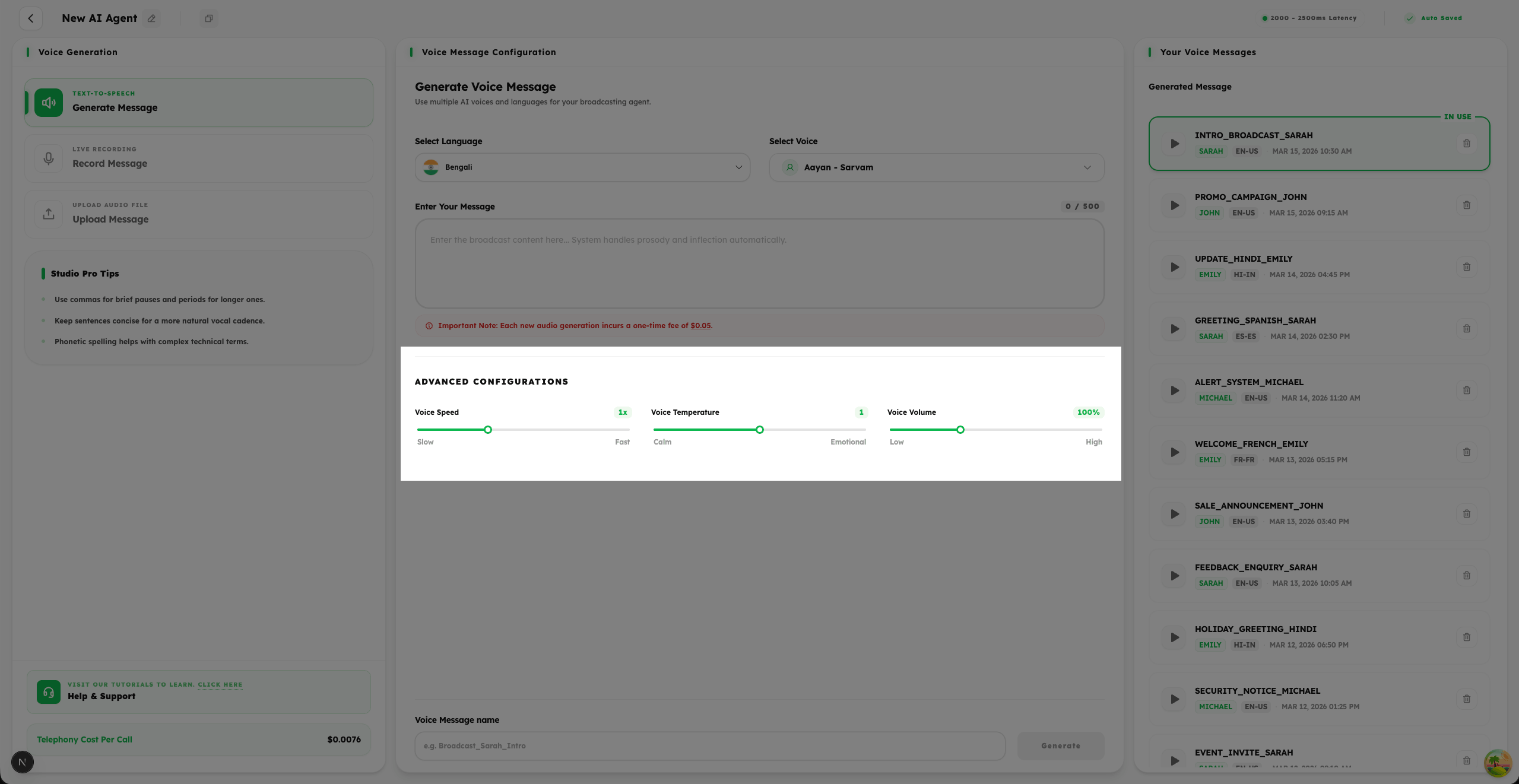
Task: Play the ALERT_SYSTEM_MICHAEL message
Action: coord(1174,390)
